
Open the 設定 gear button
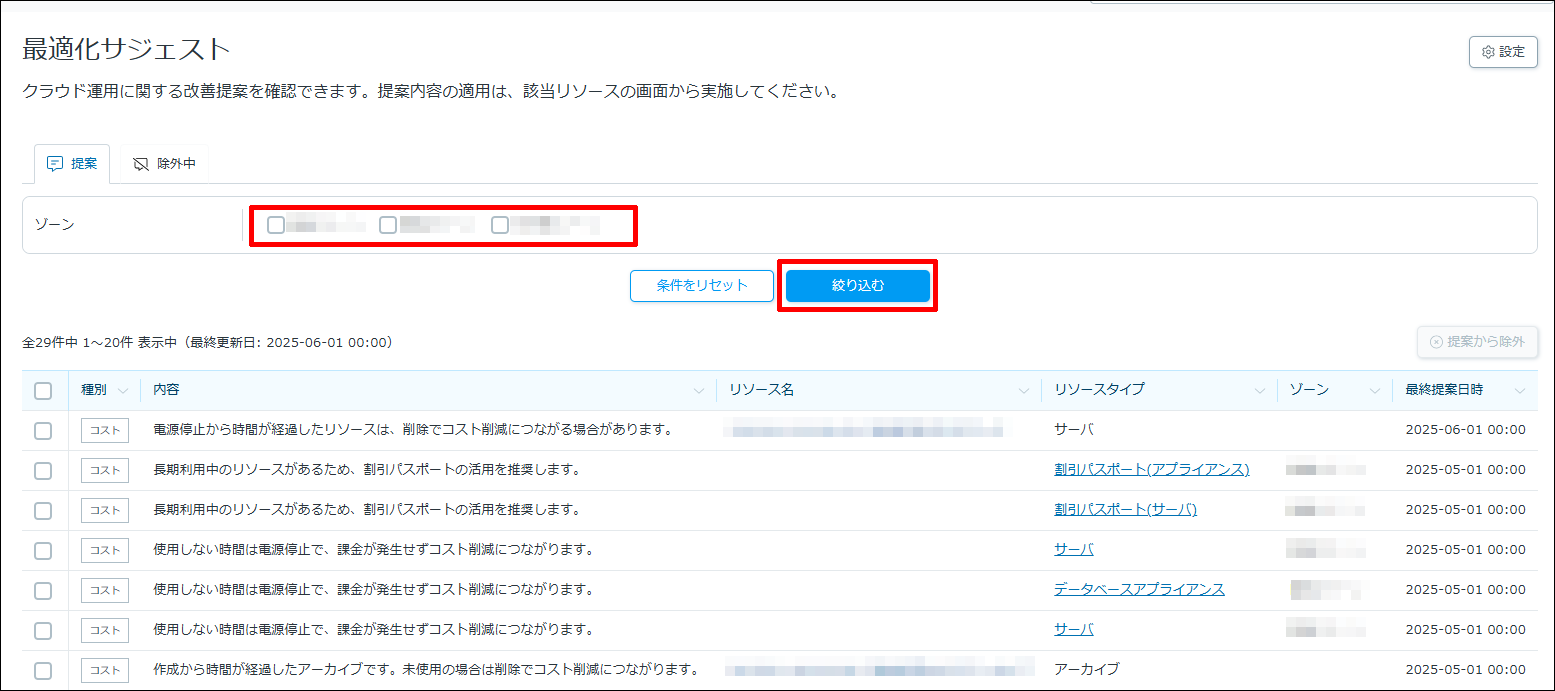click(x=1503, y=52)
